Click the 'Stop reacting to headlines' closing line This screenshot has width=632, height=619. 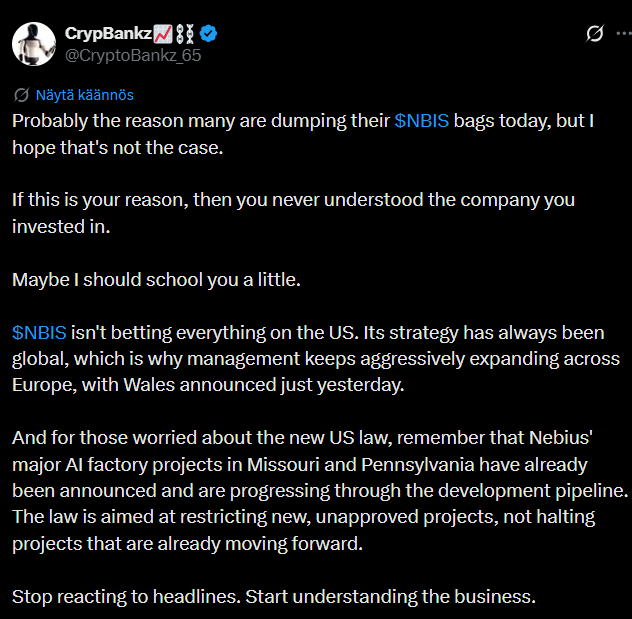point(274,596)
